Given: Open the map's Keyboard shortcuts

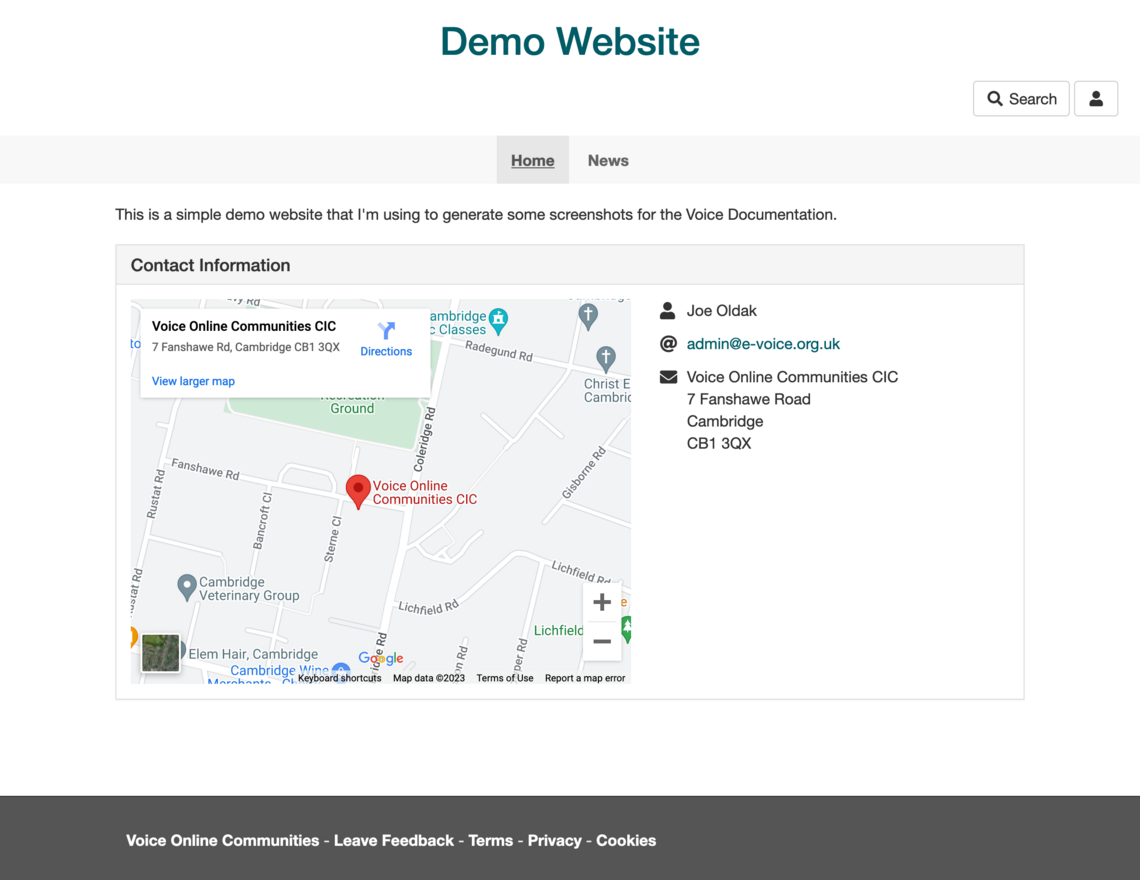Looking at the screenshot, I should tap(339, 677).
